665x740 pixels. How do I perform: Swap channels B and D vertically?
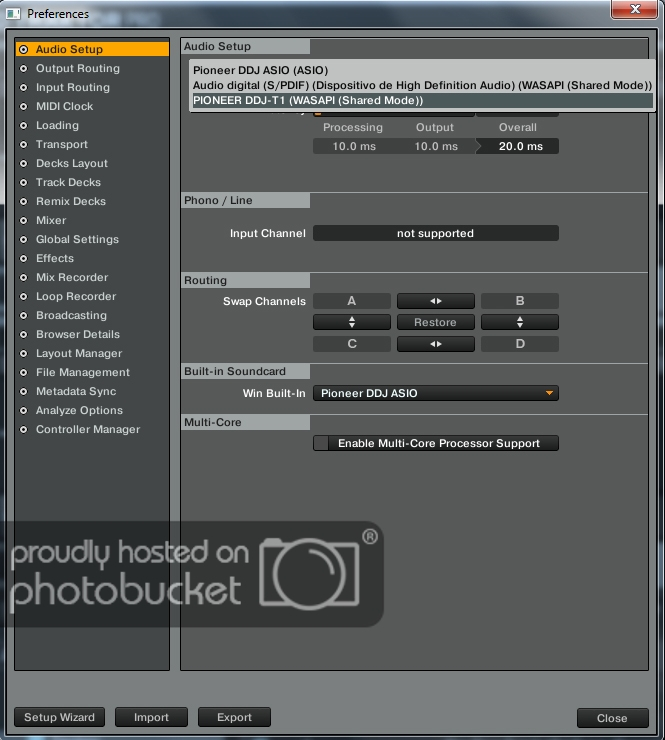(520, 322)
